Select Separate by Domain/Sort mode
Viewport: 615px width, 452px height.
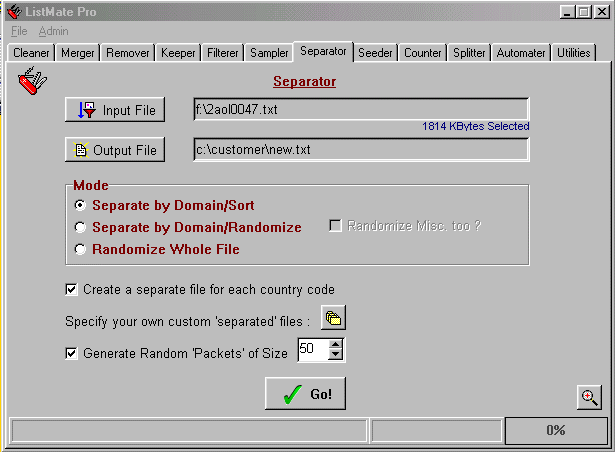coord(81,205)
